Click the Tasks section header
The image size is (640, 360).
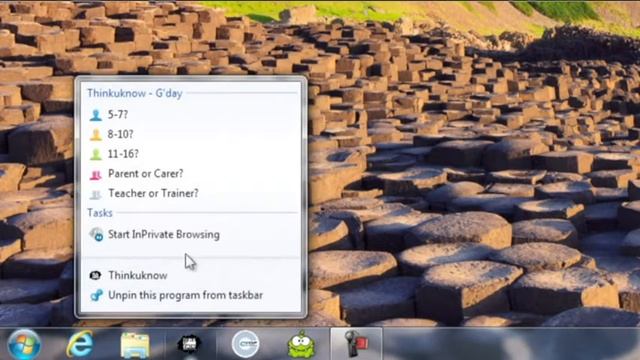coord(100,213)
